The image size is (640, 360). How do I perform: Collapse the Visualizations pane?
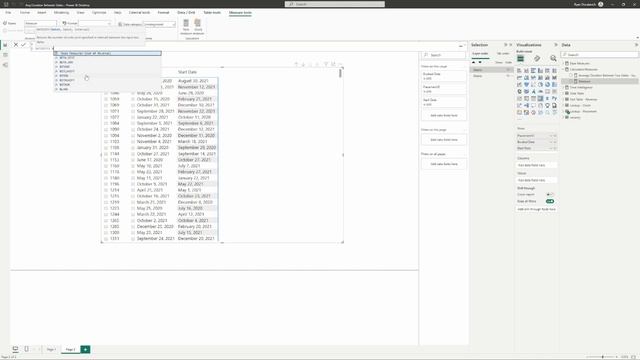pyautogui.click(x=556, y=45)
